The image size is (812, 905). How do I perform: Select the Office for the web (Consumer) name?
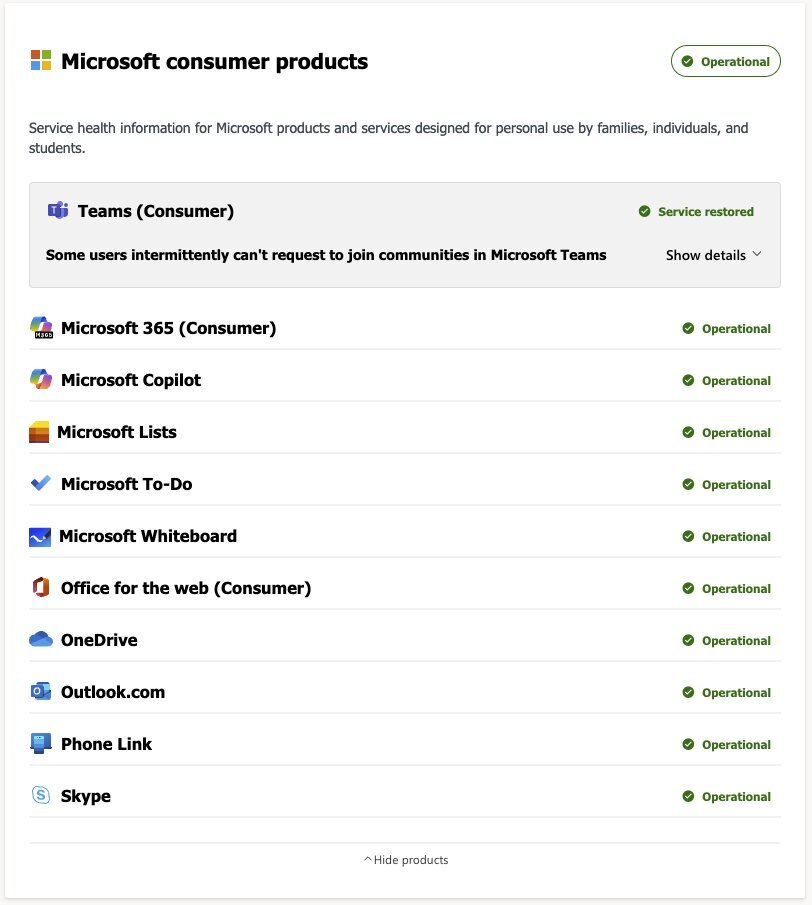[186, 588]
